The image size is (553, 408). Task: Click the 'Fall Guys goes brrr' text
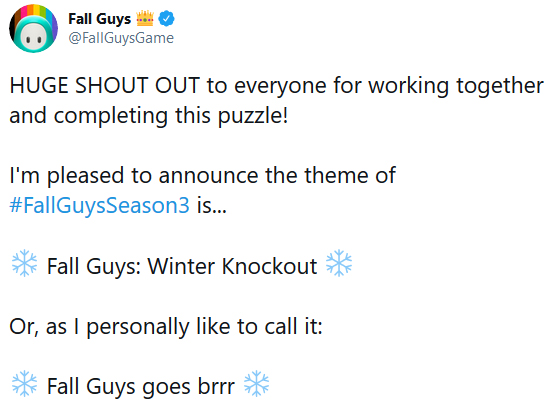(141, 387)
